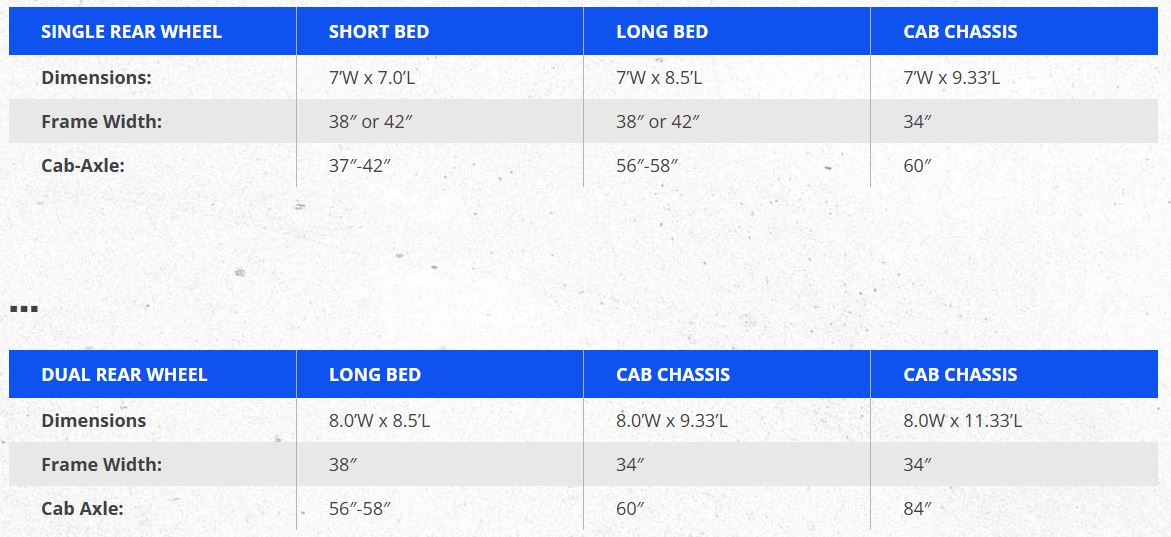Click the hyphenated "Cab-Axle:" row label

pos(83,165)
